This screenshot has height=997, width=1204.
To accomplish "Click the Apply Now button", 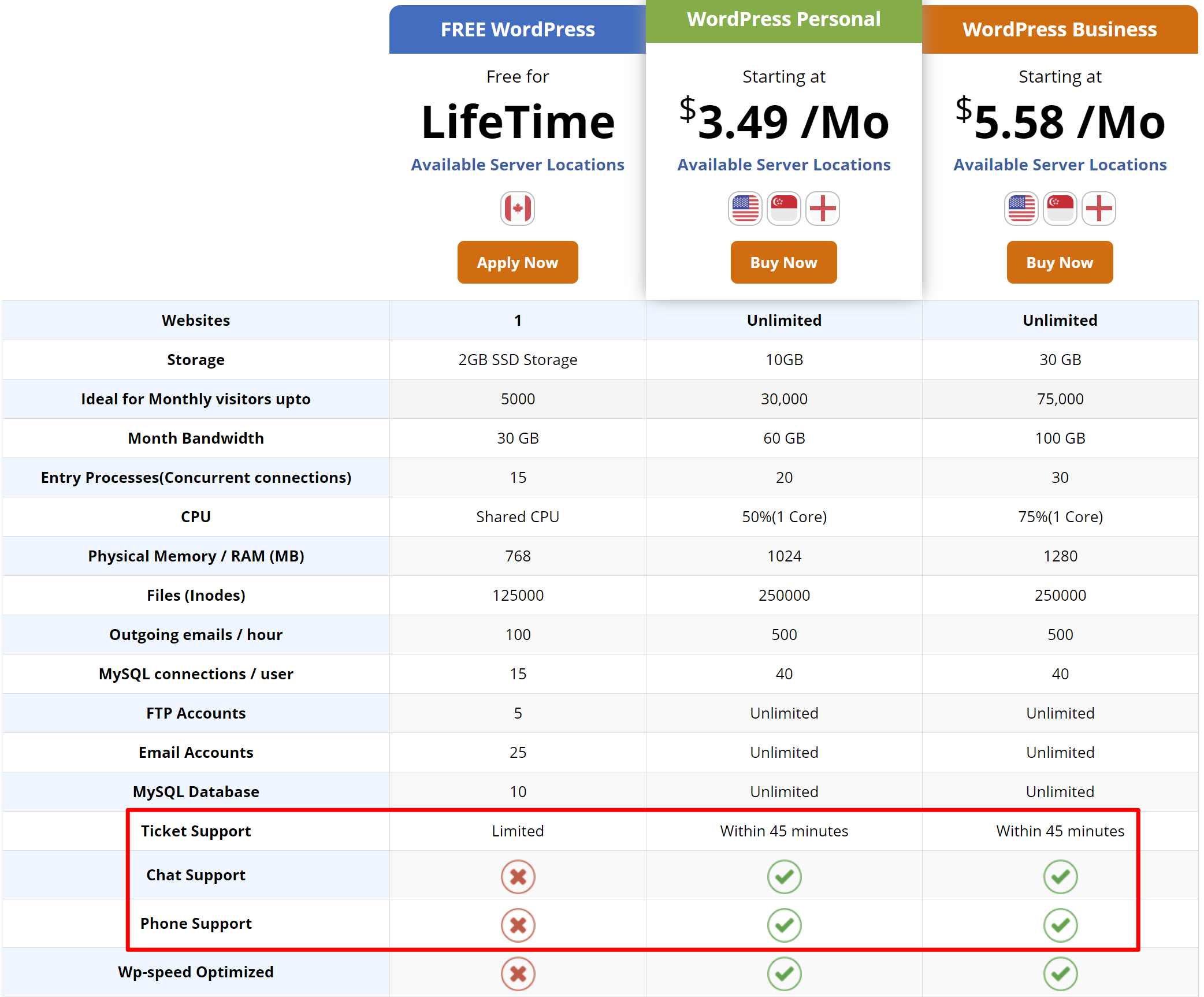I will click(518, 262).
